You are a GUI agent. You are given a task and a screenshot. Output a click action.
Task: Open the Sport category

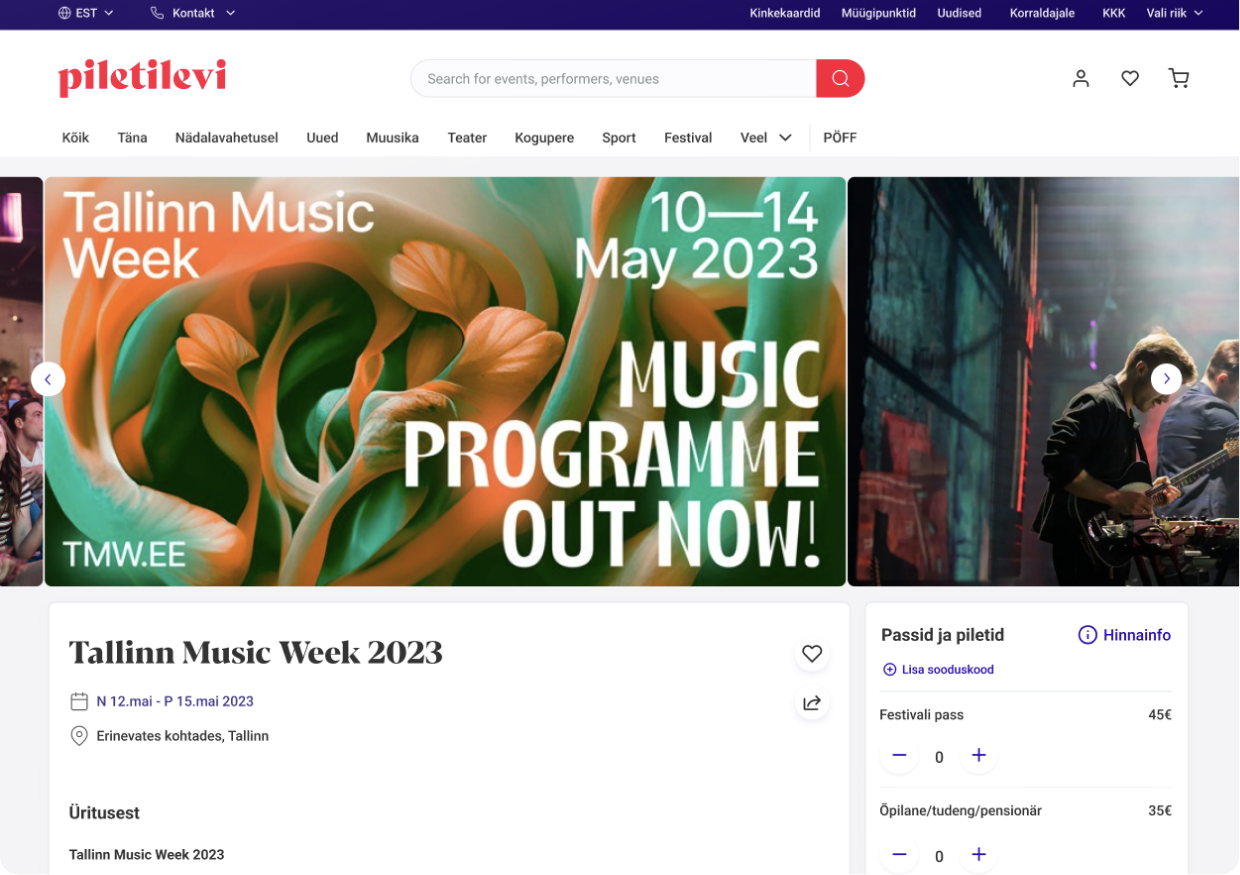619,138
